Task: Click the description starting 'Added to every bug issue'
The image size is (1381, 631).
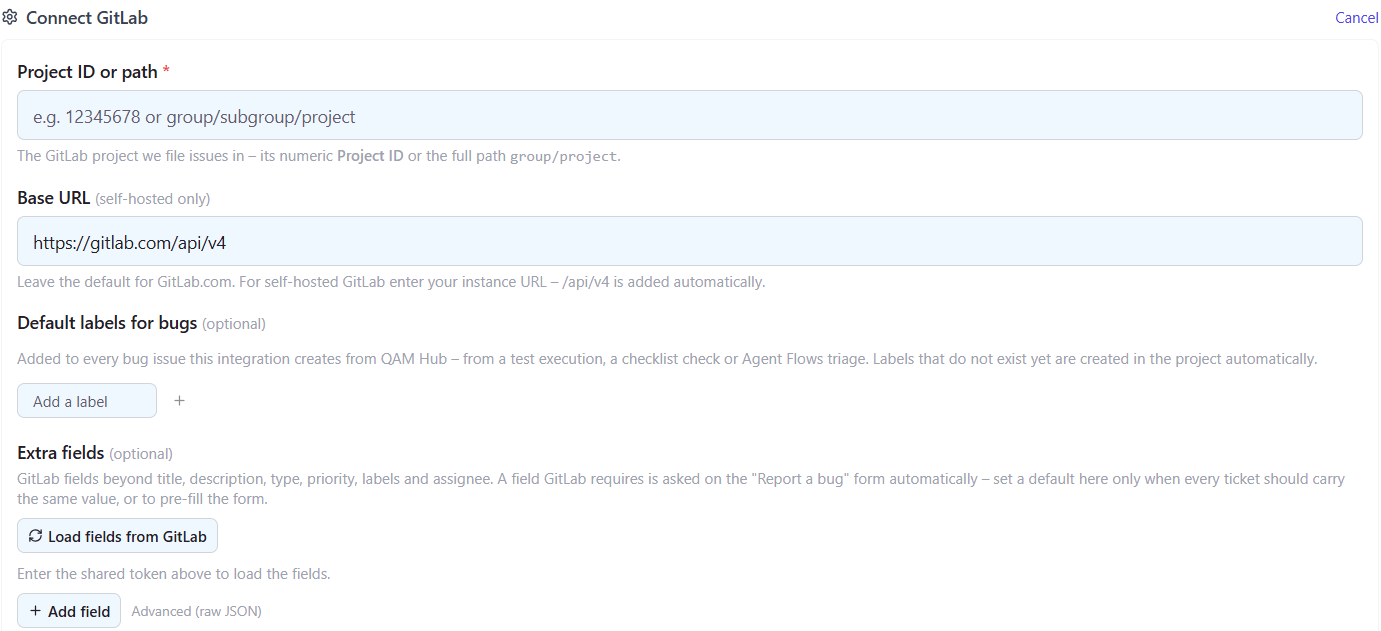Action: [667, 358]
